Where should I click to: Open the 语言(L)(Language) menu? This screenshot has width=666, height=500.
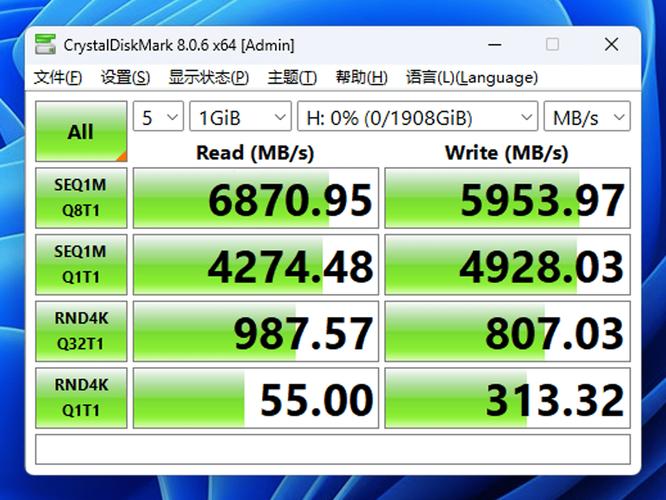[x=472, y=77]
